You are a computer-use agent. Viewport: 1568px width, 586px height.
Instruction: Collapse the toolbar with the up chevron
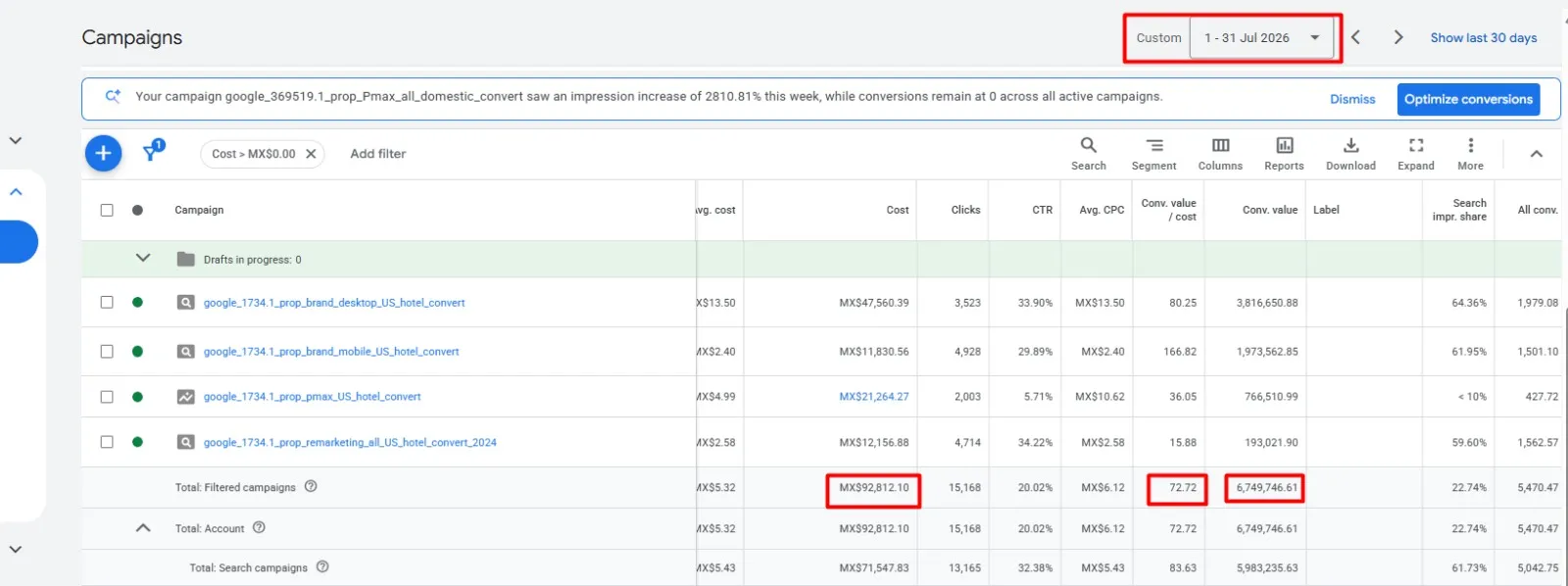(1537, 154)
